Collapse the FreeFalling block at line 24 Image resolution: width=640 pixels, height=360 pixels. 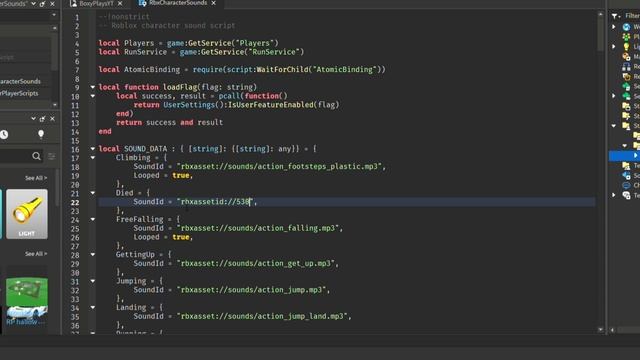pyautogui.click(x=93, y=219)
